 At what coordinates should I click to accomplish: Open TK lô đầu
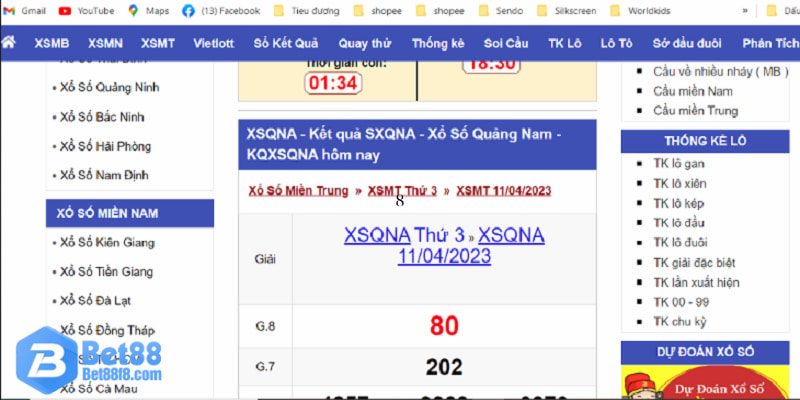[679, 223]
